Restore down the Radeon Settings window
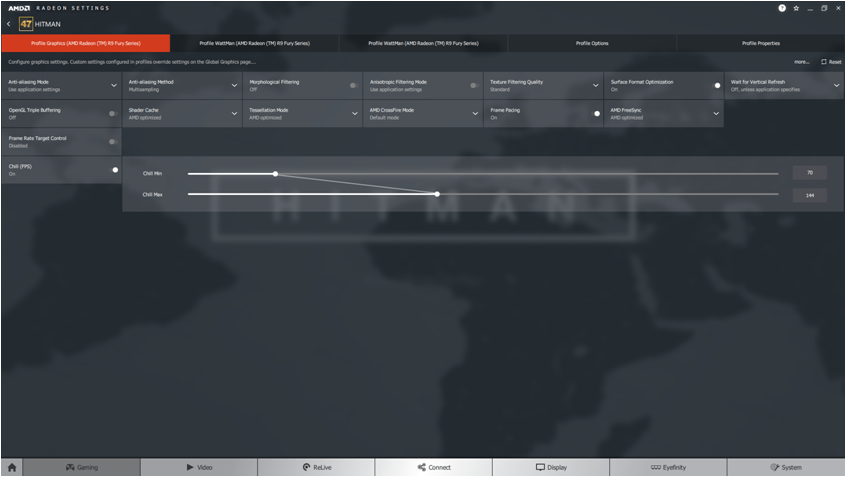This screenshot has width=846, height=477. [824, 8]
